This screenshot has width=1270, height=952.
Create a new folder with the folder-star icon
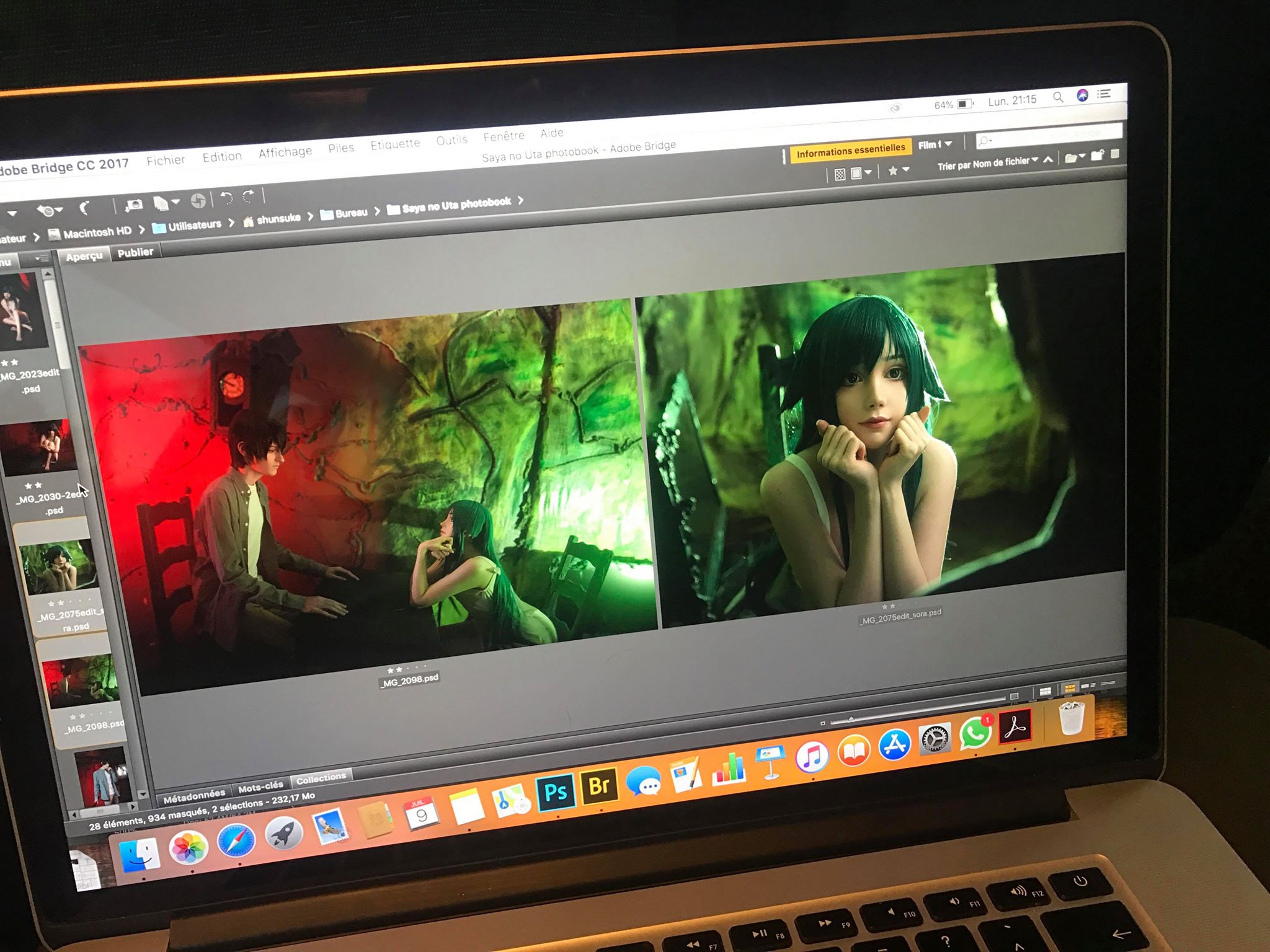[1097, 155]
